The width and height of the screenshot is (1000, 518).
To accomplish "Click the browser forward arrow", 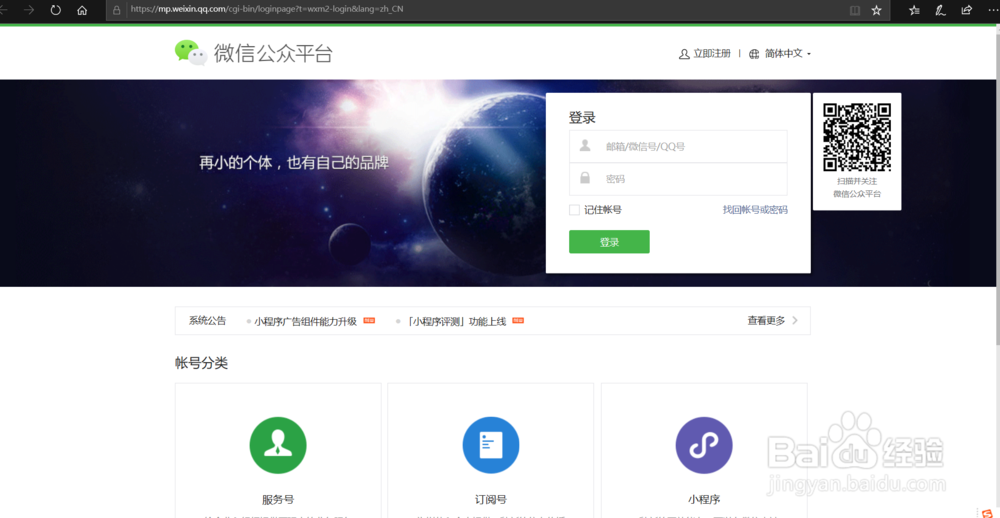I will point(29,10).
